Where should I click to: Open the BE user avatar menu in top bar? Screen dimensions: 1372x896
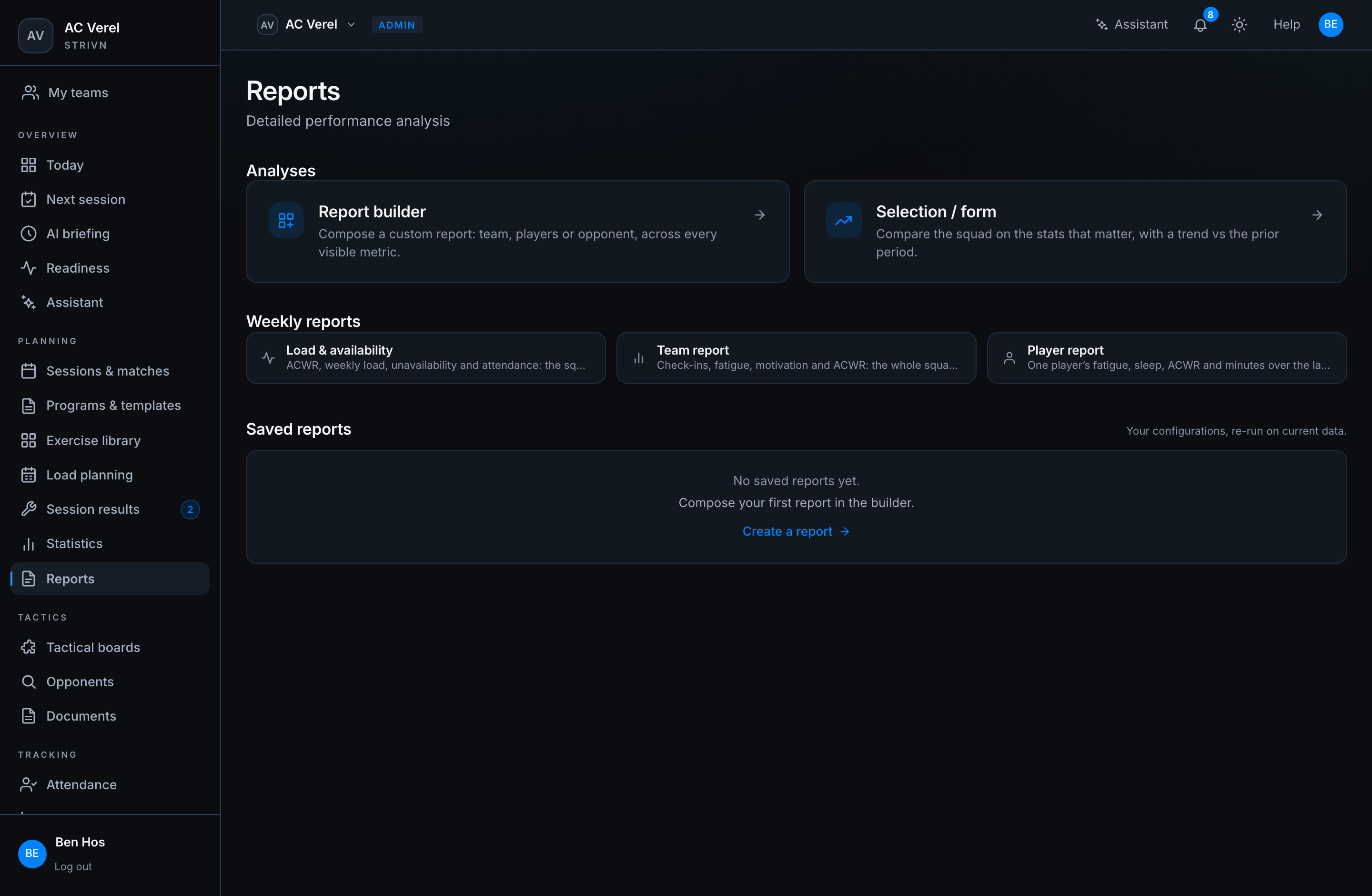click(x=1331, y=25)
